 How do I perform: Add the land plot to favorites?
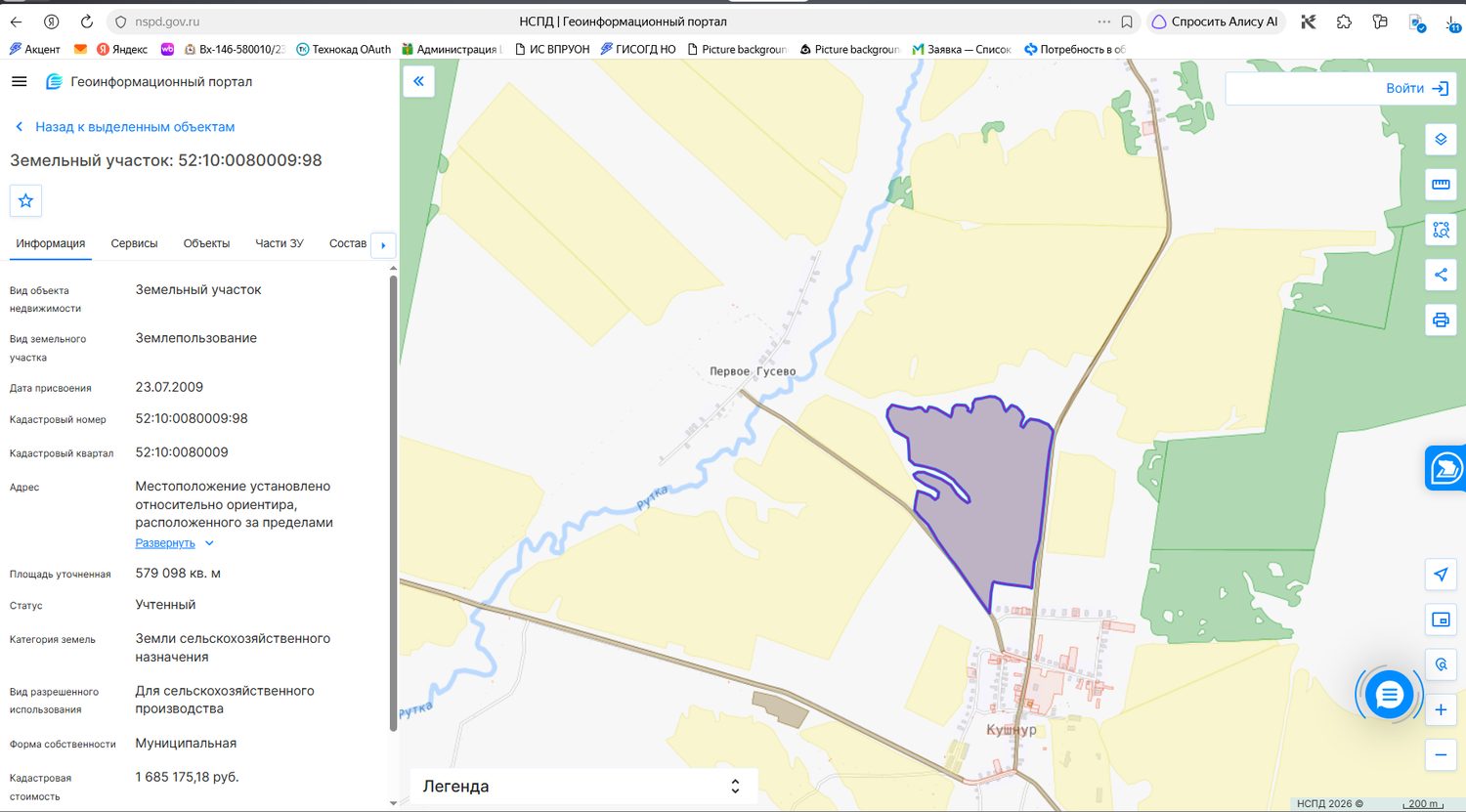[25, 200]
